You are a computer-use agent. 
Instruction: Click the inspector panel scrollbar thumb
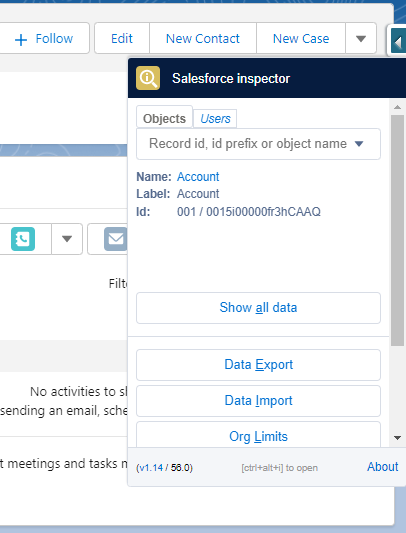pos(397,230)
